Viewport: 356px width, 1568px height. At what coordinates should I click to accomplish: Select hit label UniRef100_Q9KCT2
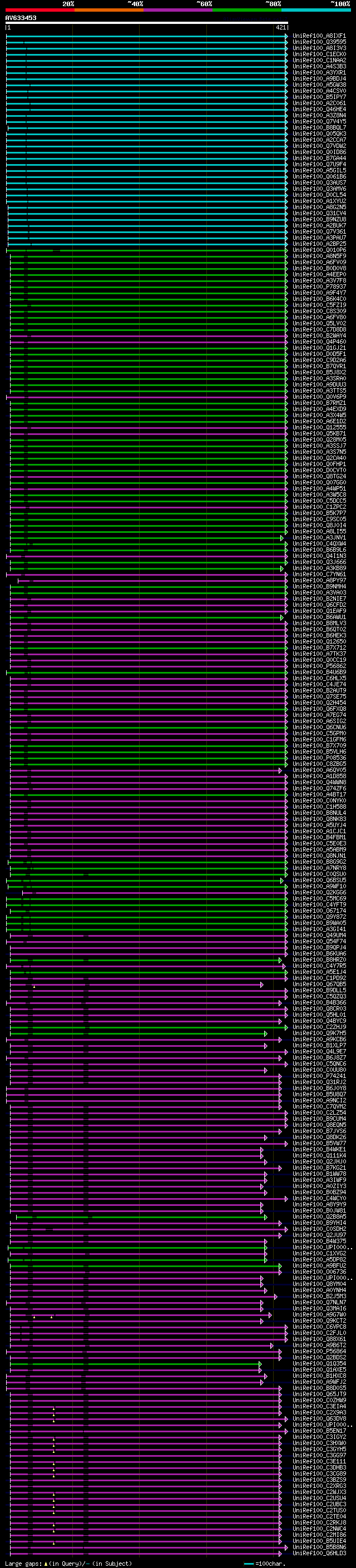pos(319,1321)
